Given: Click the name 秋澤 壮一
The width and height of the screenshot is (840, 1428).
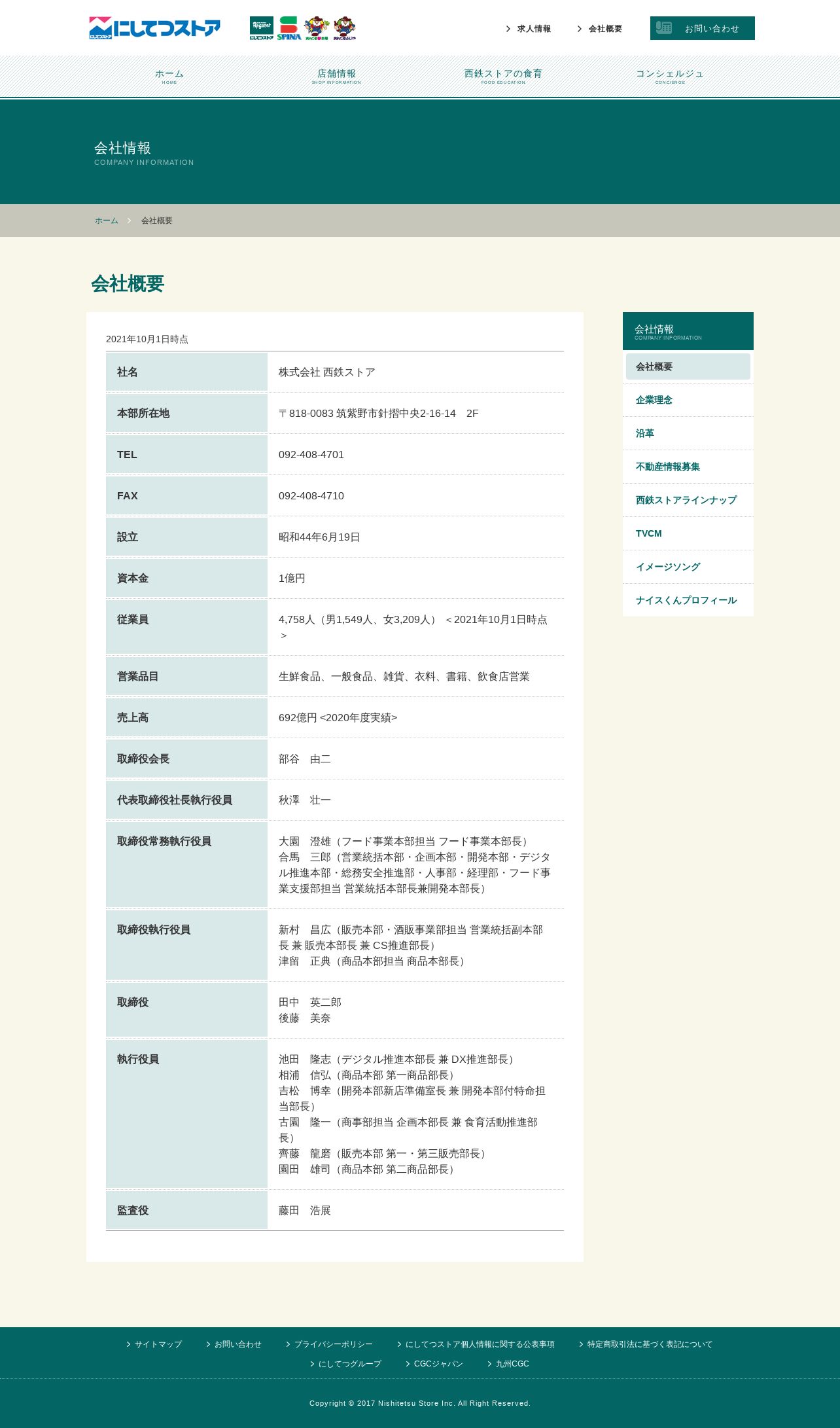Looking at the screenshot, I should 305,800.
